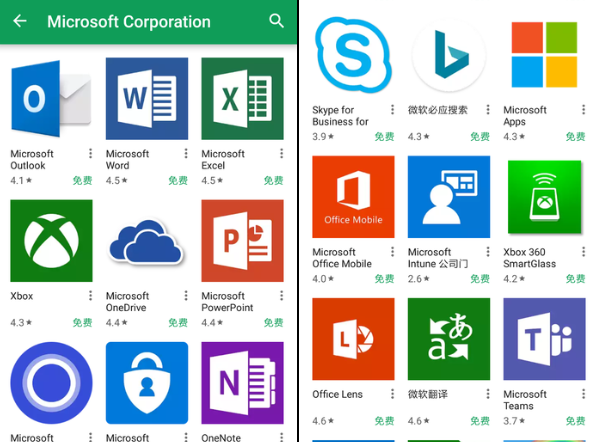Screen dimensions: 596x442
Task: Click 免费 price under Microsoft Excel
Action: 274,181
